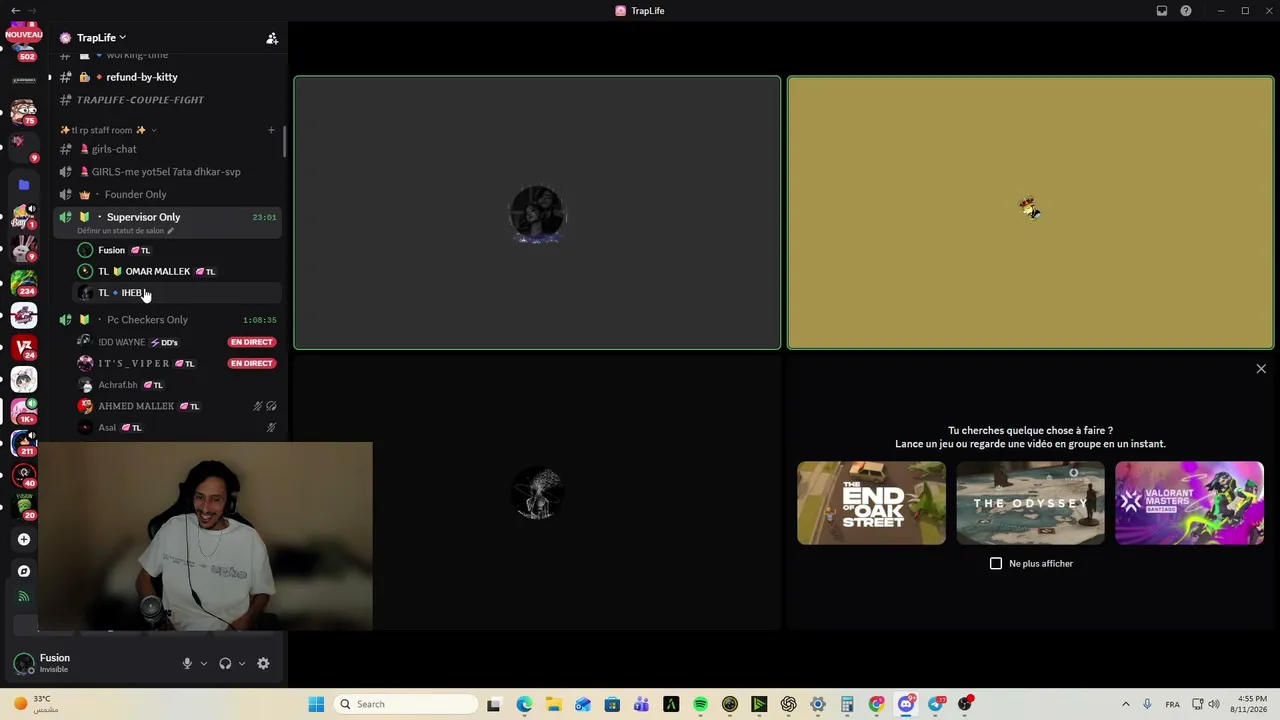Join the GIRLS-me yot5el 7ata dhkar-svp voice channel
1280x720 pixels.
click(x=168, y=172)
